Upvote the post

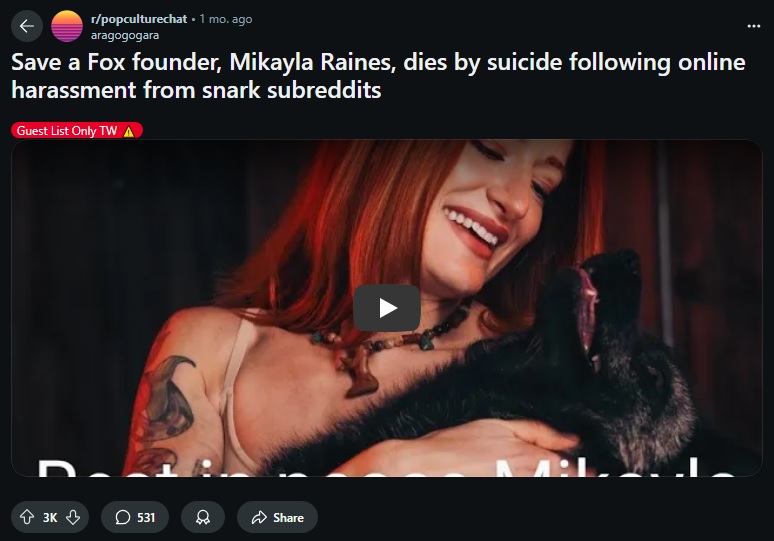[x=27, y=517]
